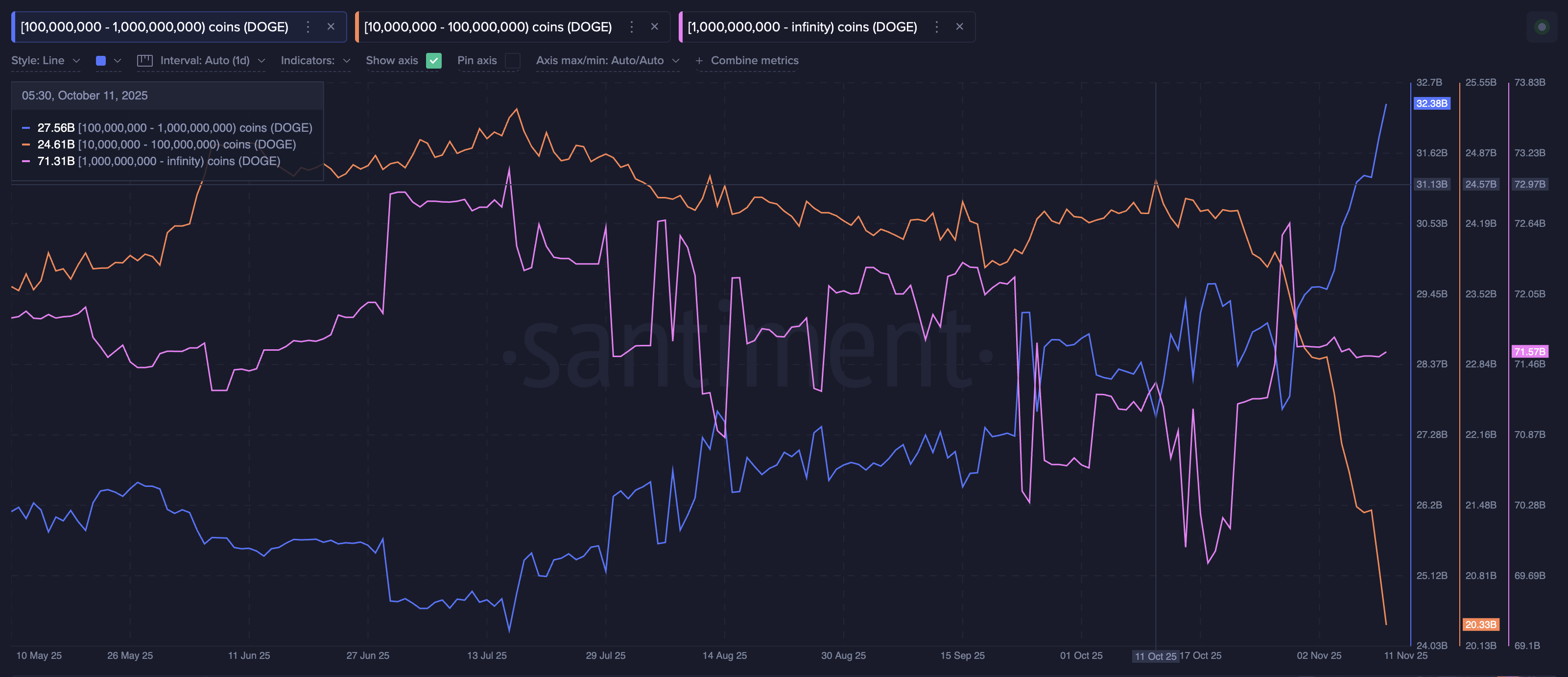This screenshot has height=677, width=1568.
Task: Click the green status indicator in top-right corner
Action: coord(1544,27)
